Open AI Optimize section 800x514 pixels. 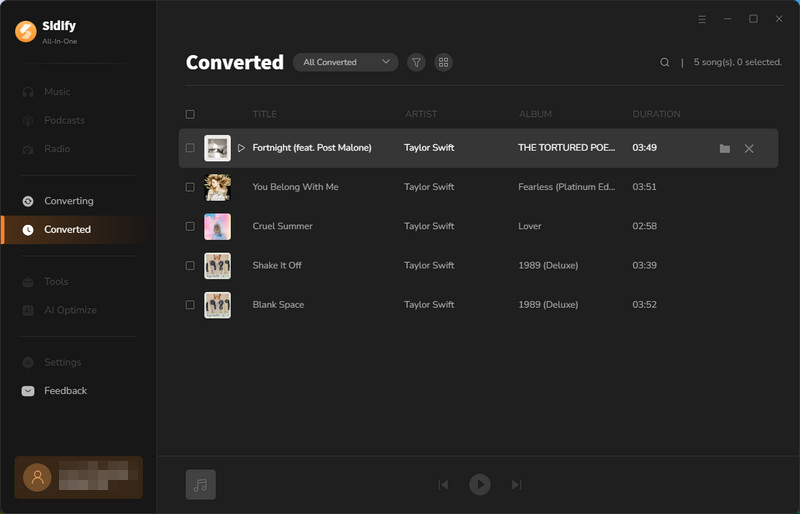(x=70, y=310)
